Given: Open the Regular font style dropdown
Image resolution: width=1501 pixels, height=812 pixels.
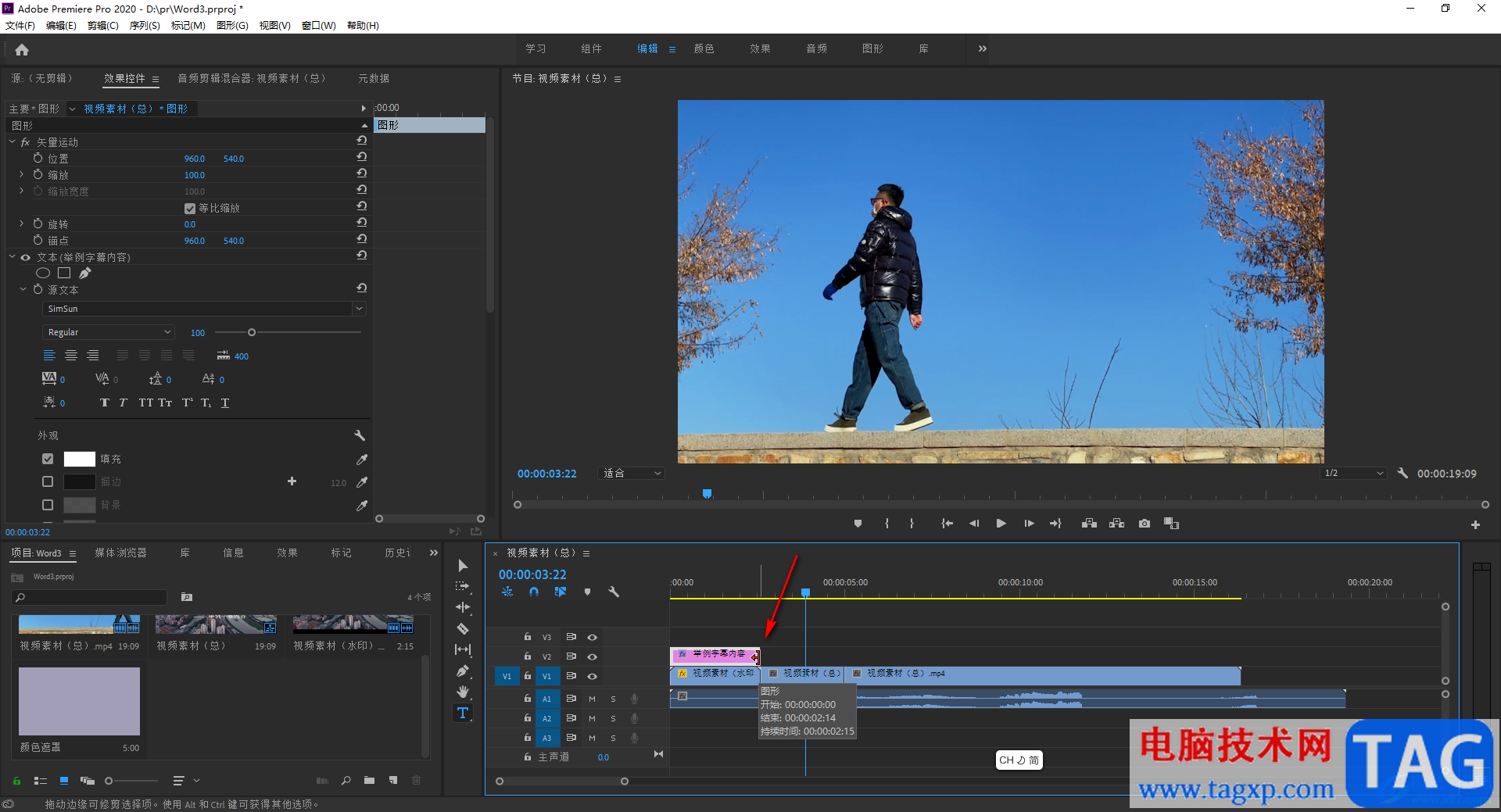Looking at the screenshot, I should click(108, 332).
